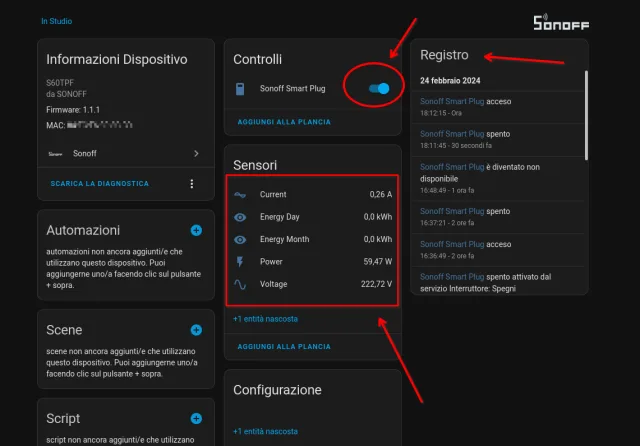This screenshot has width=640, height=446.
Task: Show hidden entity in Configurazione card
Action: click(x=265, y=432)
